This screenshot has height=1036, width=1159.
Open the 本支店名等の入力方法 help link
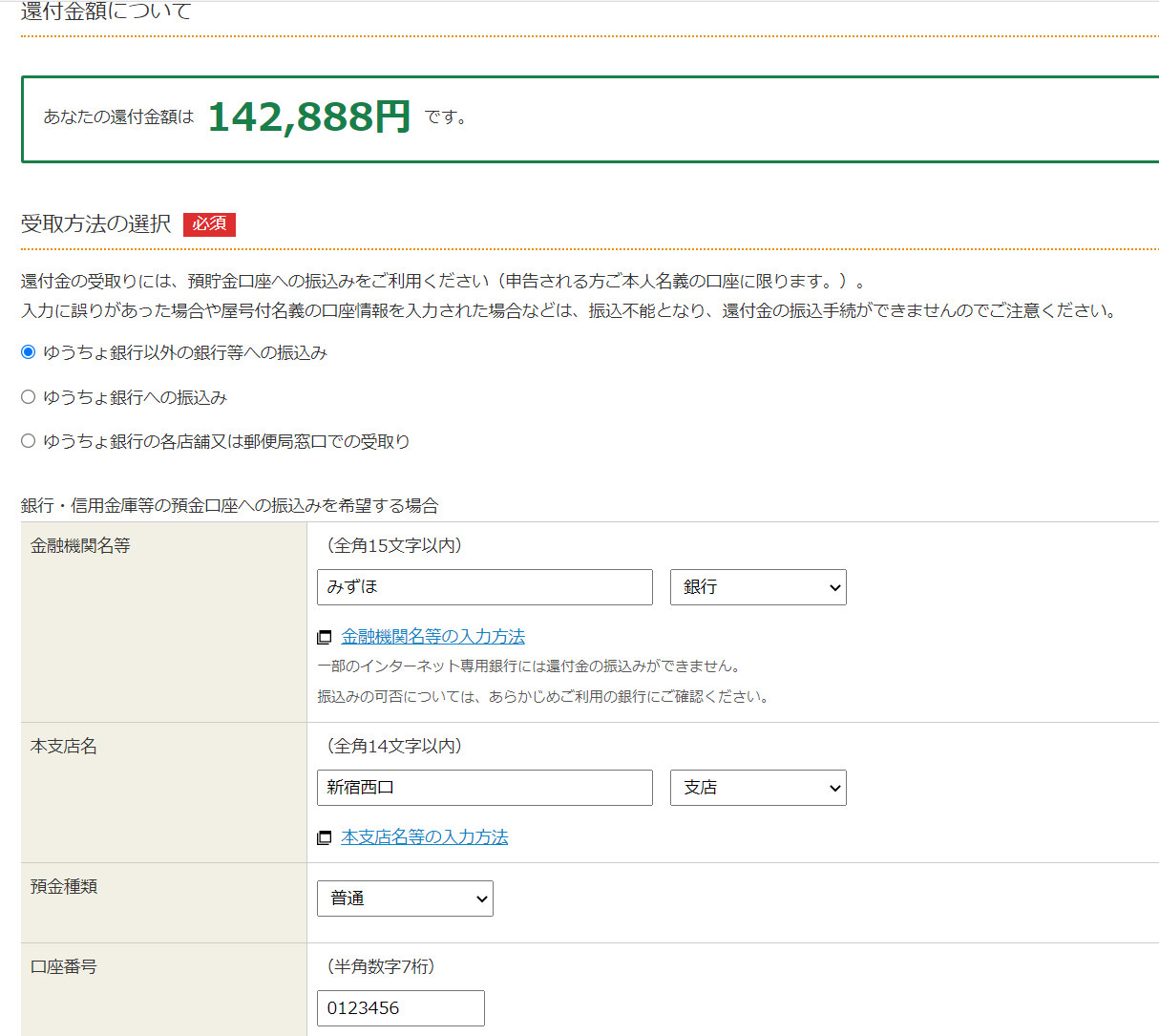tap(424, 837)
